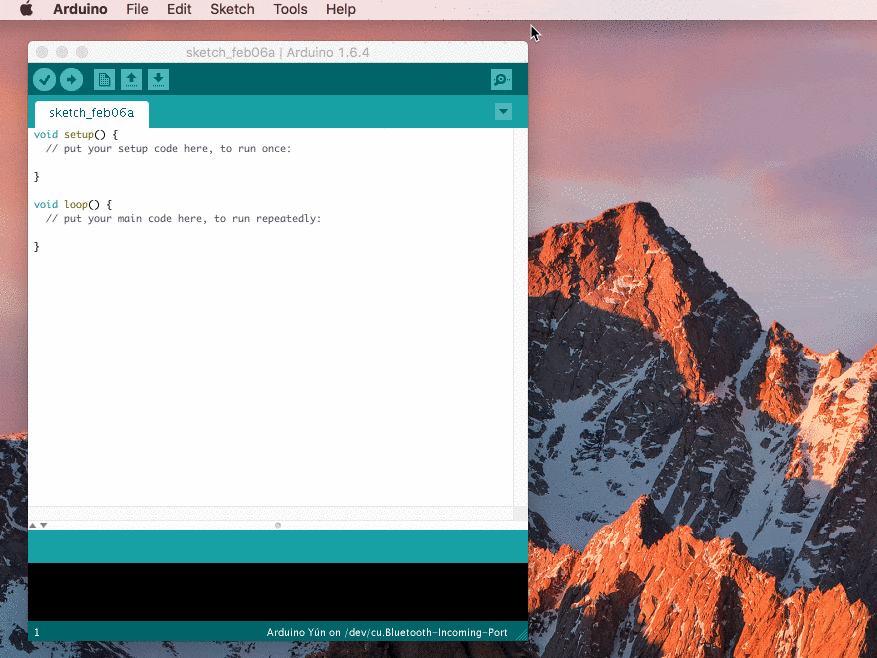The image size is (877, 658).
Task: Expand the tab options dropdown arrow
Action: click(x=503, y=111)
